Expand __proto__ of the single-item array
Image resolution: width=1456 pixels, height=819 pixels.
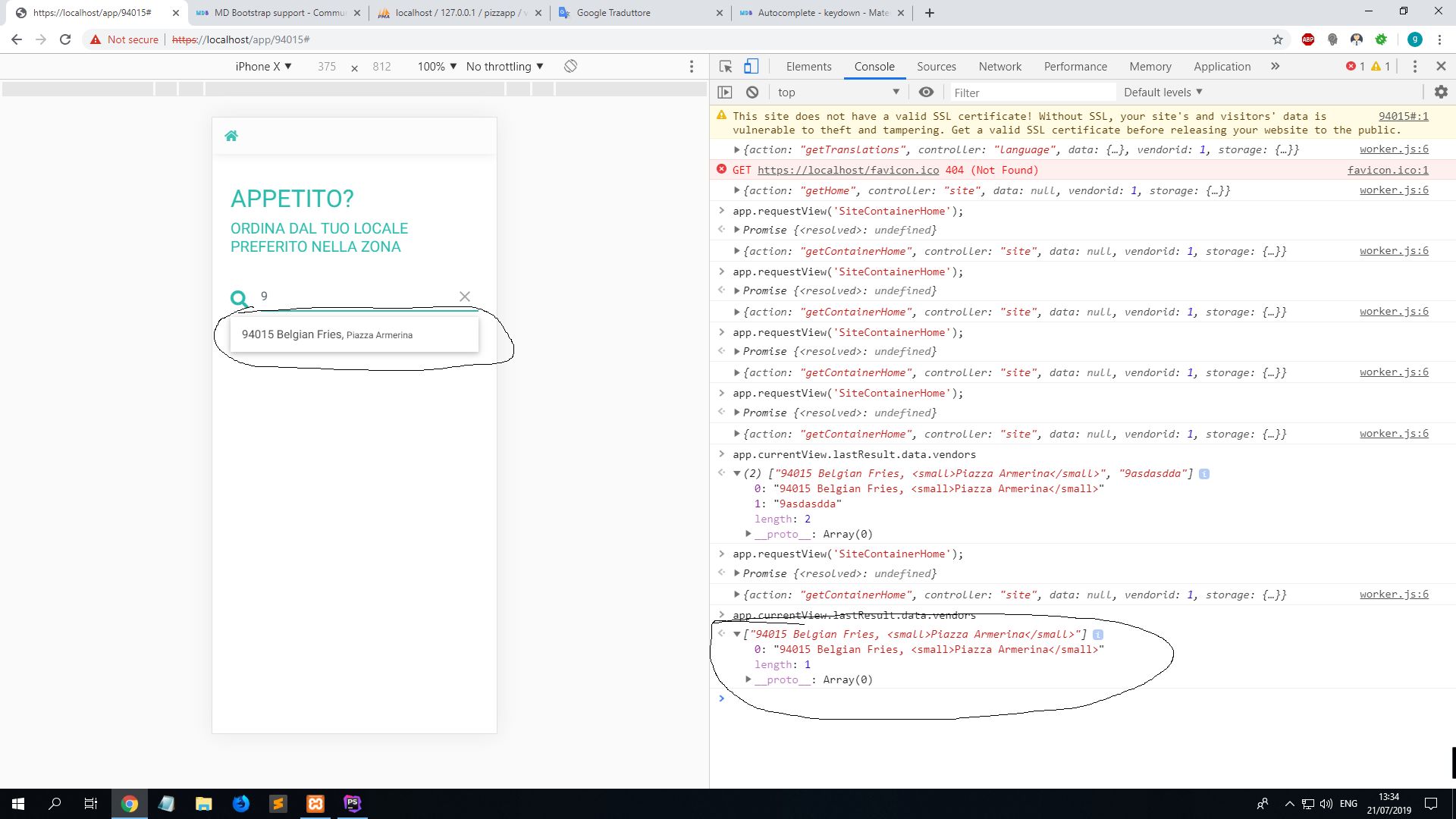(x=748, y=680)
